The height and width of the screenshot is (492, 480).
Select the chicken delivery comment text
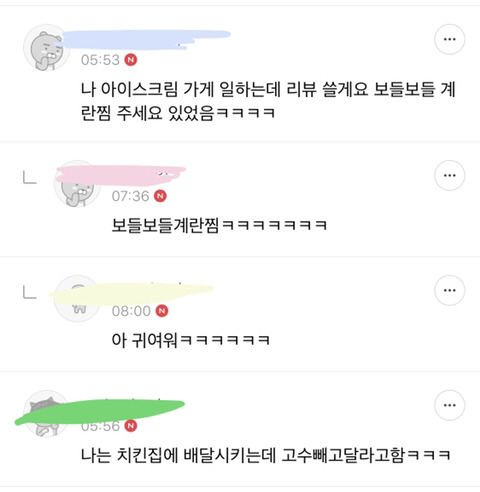266,455
